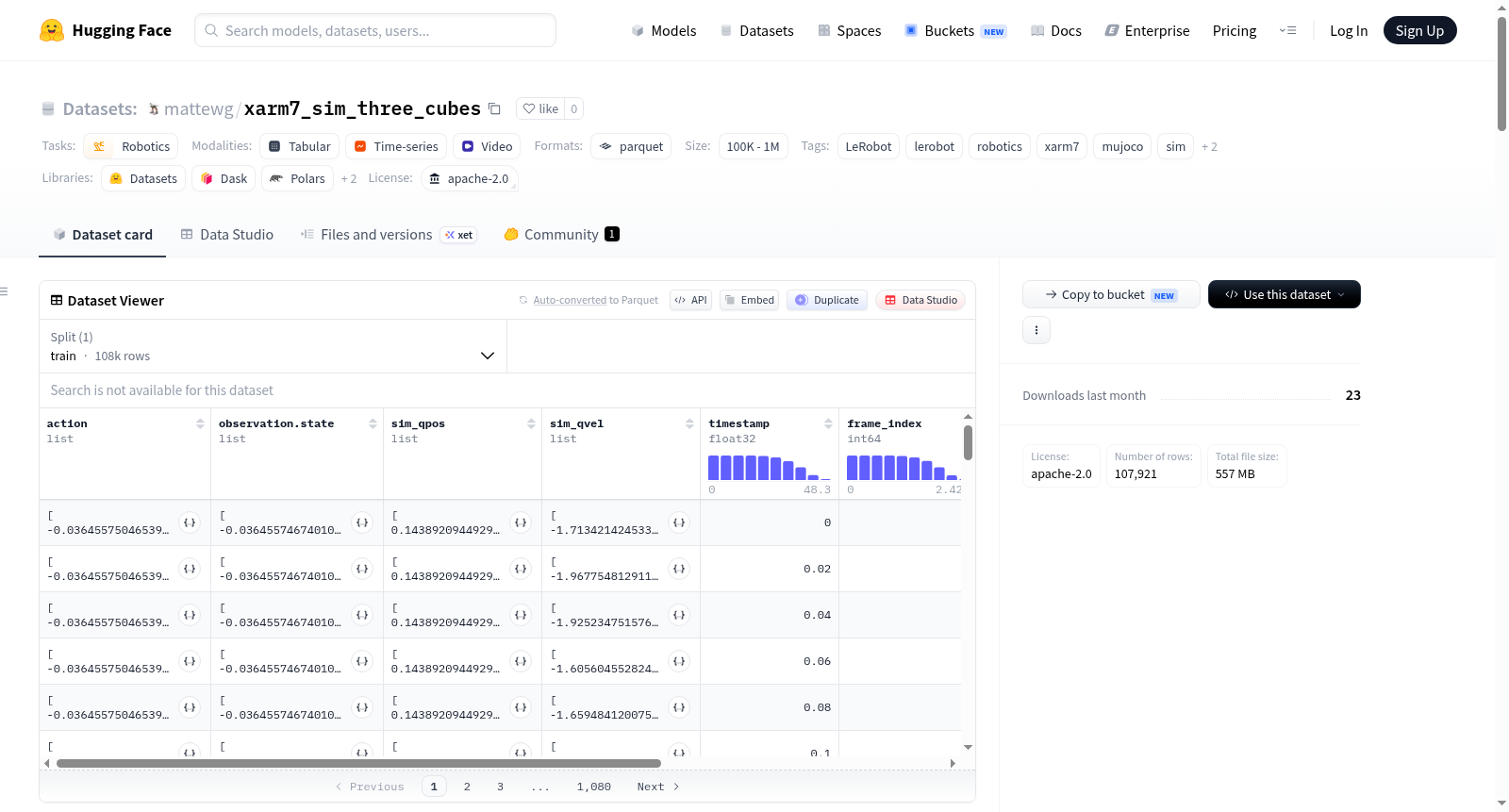Sort by the sim_qpos column
The height and width of the screenshot is (812, 1509).
531,423
